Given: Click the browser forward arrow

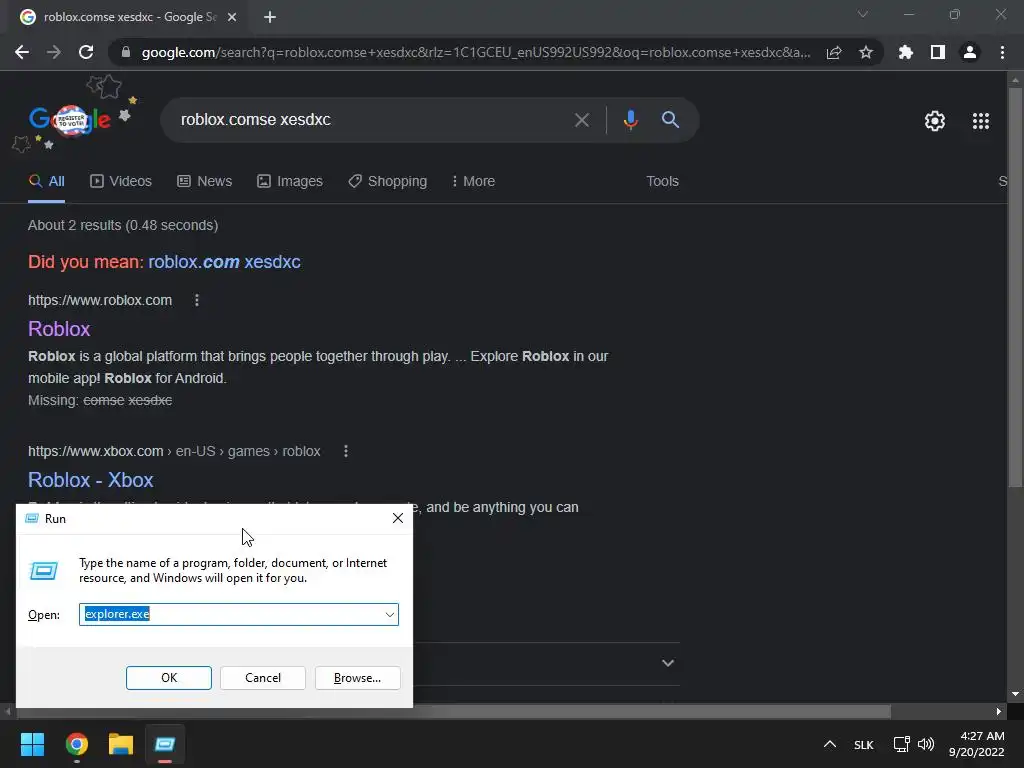Looking at the screenshot, I should tap(54, 52).
